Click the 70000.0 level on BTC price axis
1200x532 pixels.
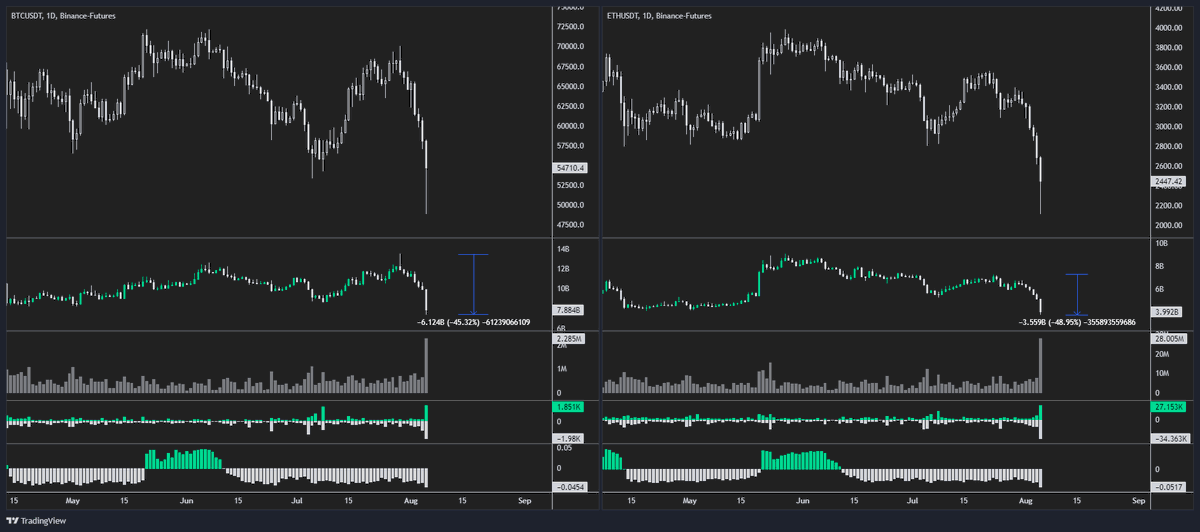571,47
